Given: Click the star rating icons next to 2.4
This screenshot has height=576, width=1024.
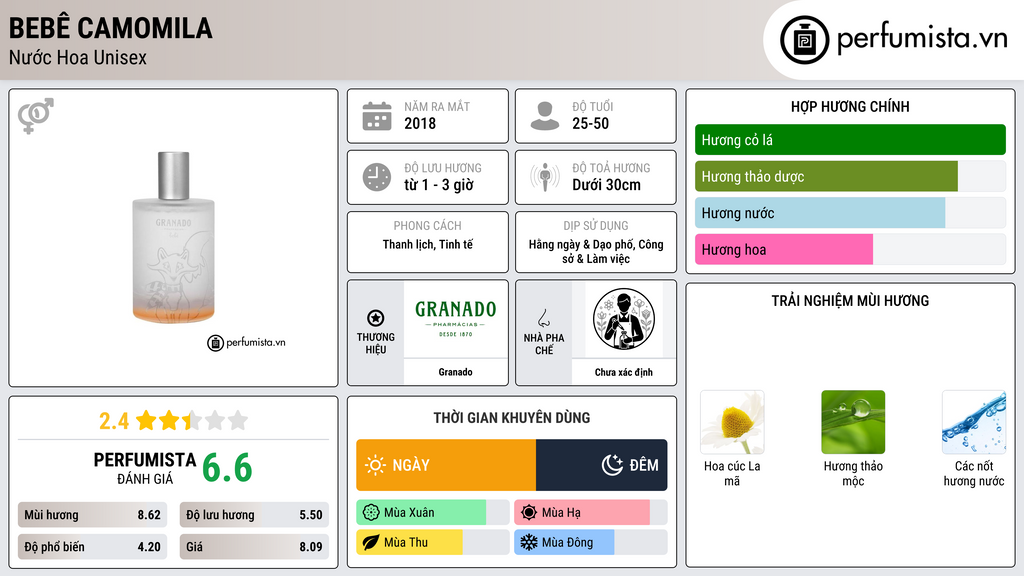Looking at the screenshot, I should click(192, 420).
